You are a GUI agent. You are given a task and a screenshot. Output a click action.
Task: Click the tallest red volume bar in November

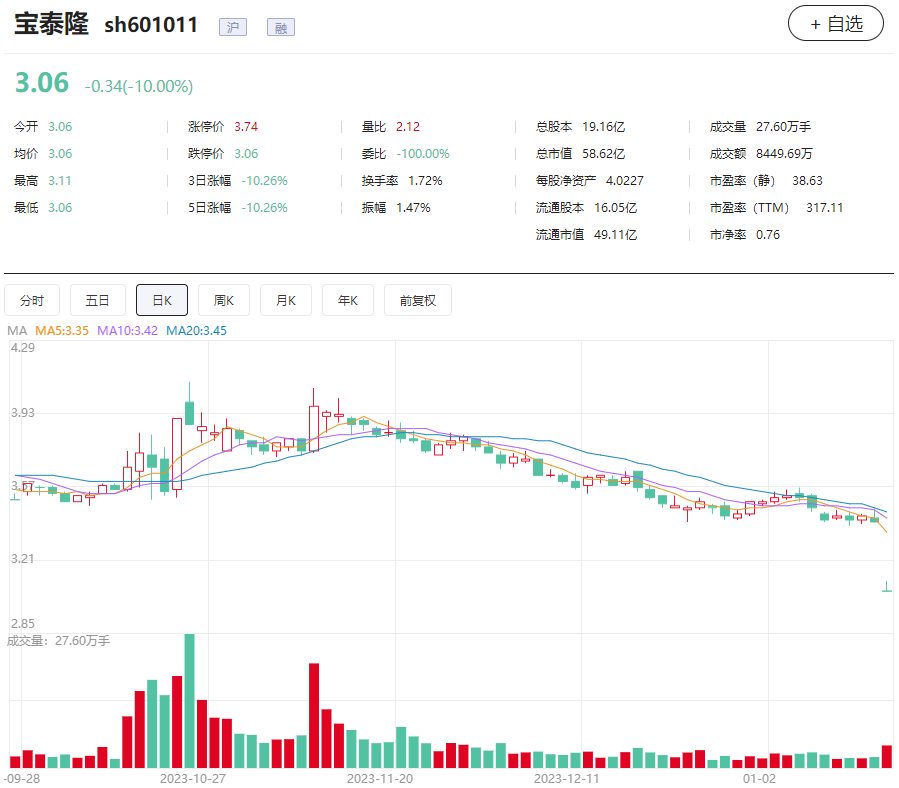click(x=314, y=716)
